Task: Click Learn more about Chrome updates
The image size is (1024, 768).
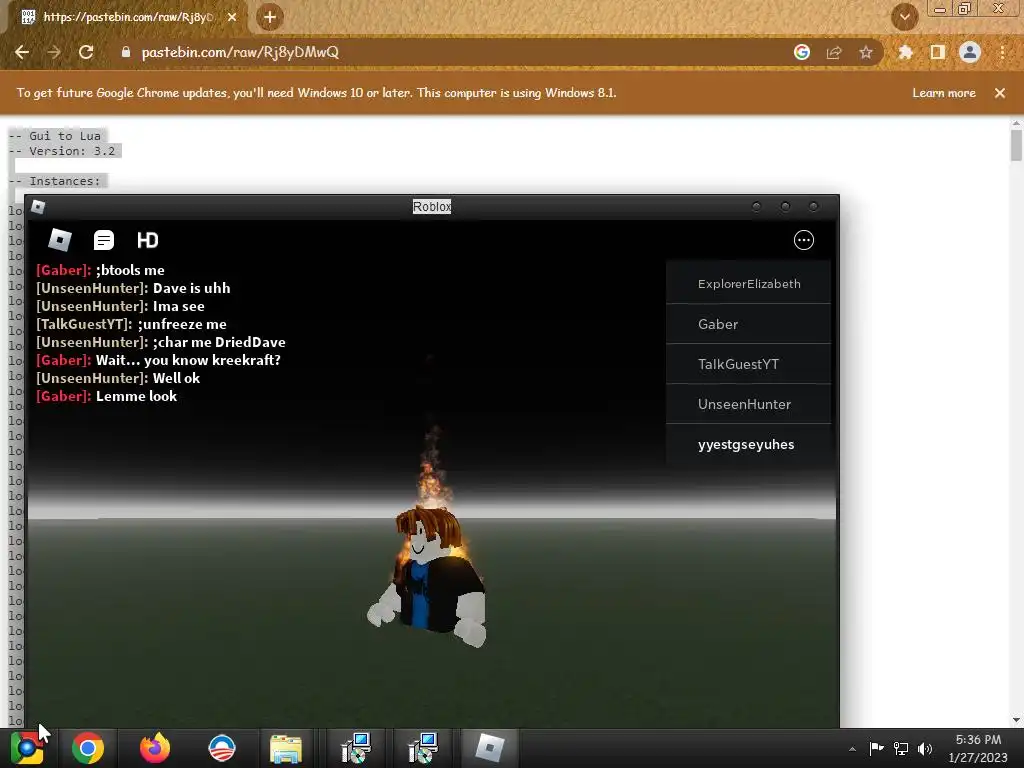Action: [944, 93]
